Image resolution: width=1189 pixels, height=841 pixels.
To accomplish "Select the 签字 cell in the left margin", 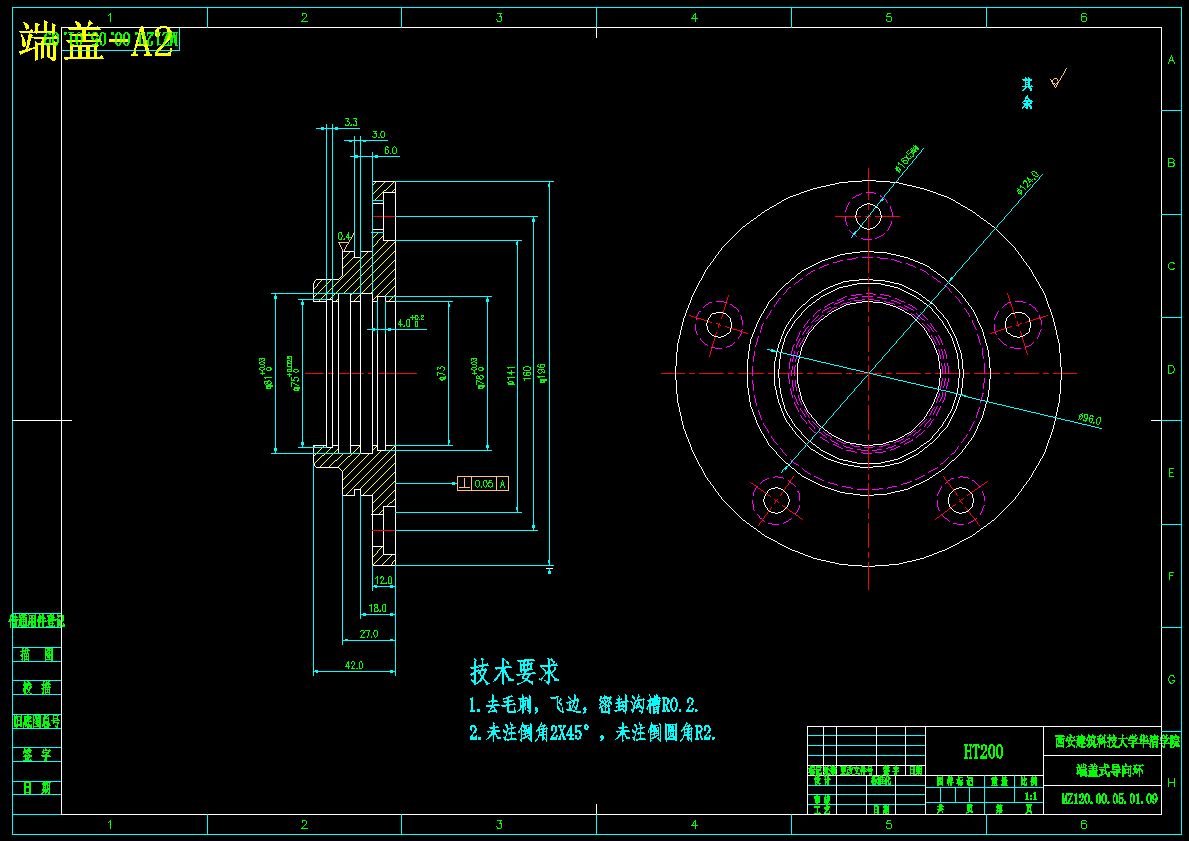I will [36, 755].
